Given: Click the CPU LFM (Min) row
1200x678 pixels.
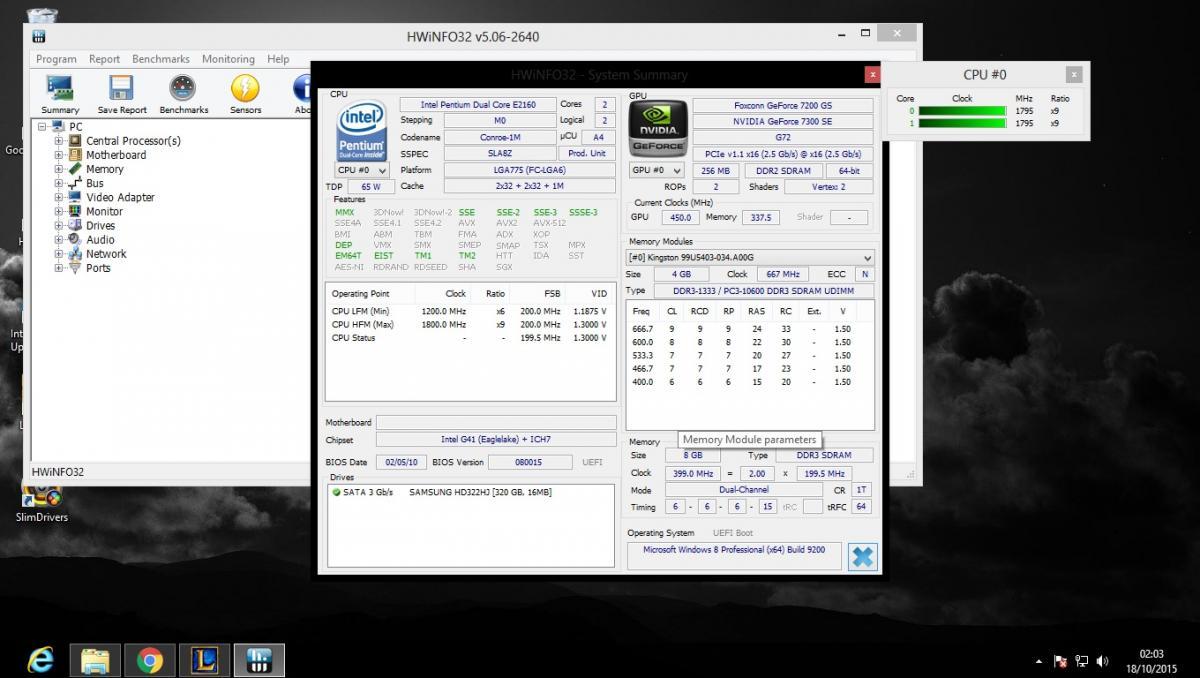Looking at the screenshot, I should click(x=469, y=311).
